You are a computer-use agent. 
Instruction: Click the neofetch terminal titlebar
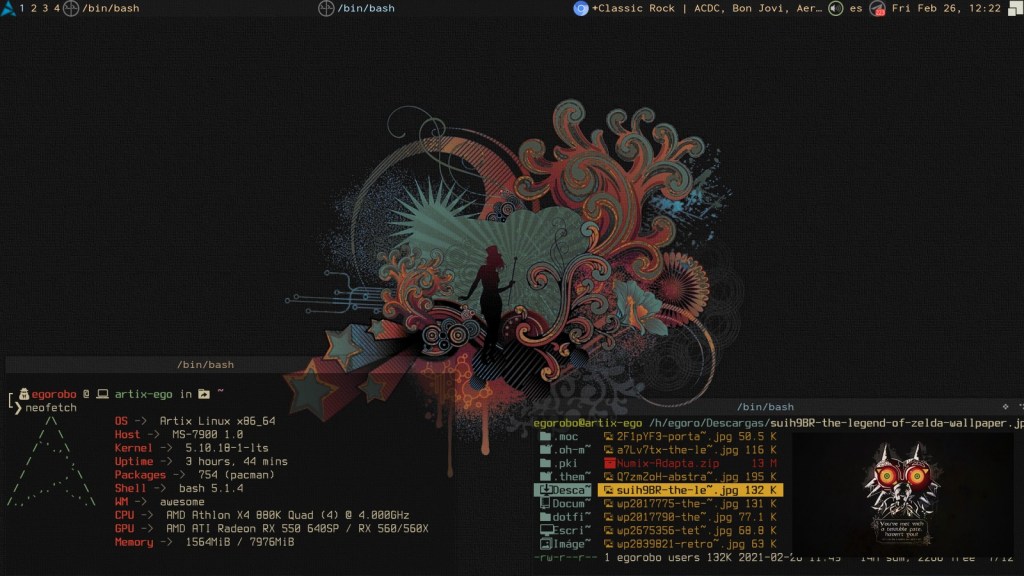[205, 365]
